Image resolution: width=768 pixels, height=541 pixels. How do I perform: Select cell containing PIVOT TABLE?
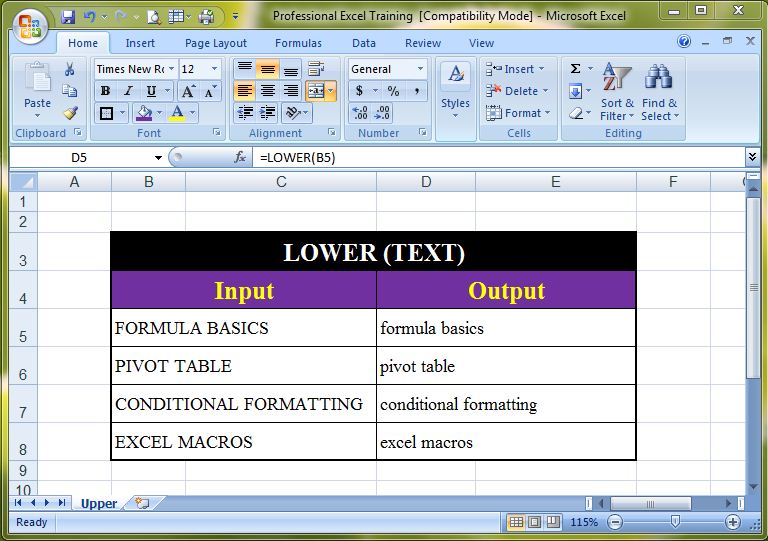coord(244,366)
